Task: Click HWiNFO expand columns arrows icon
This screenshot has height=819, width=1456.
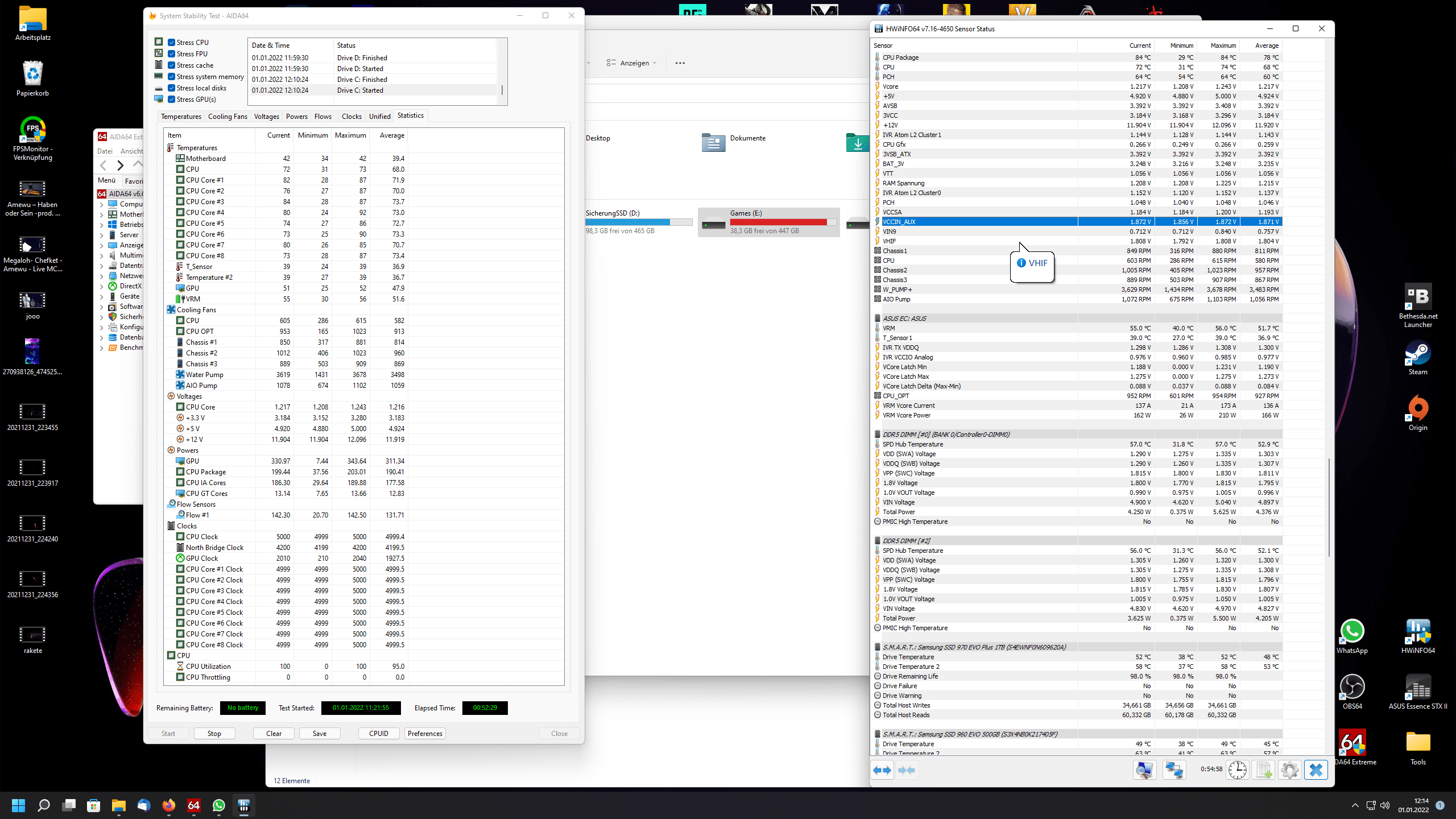Action: 882,770
